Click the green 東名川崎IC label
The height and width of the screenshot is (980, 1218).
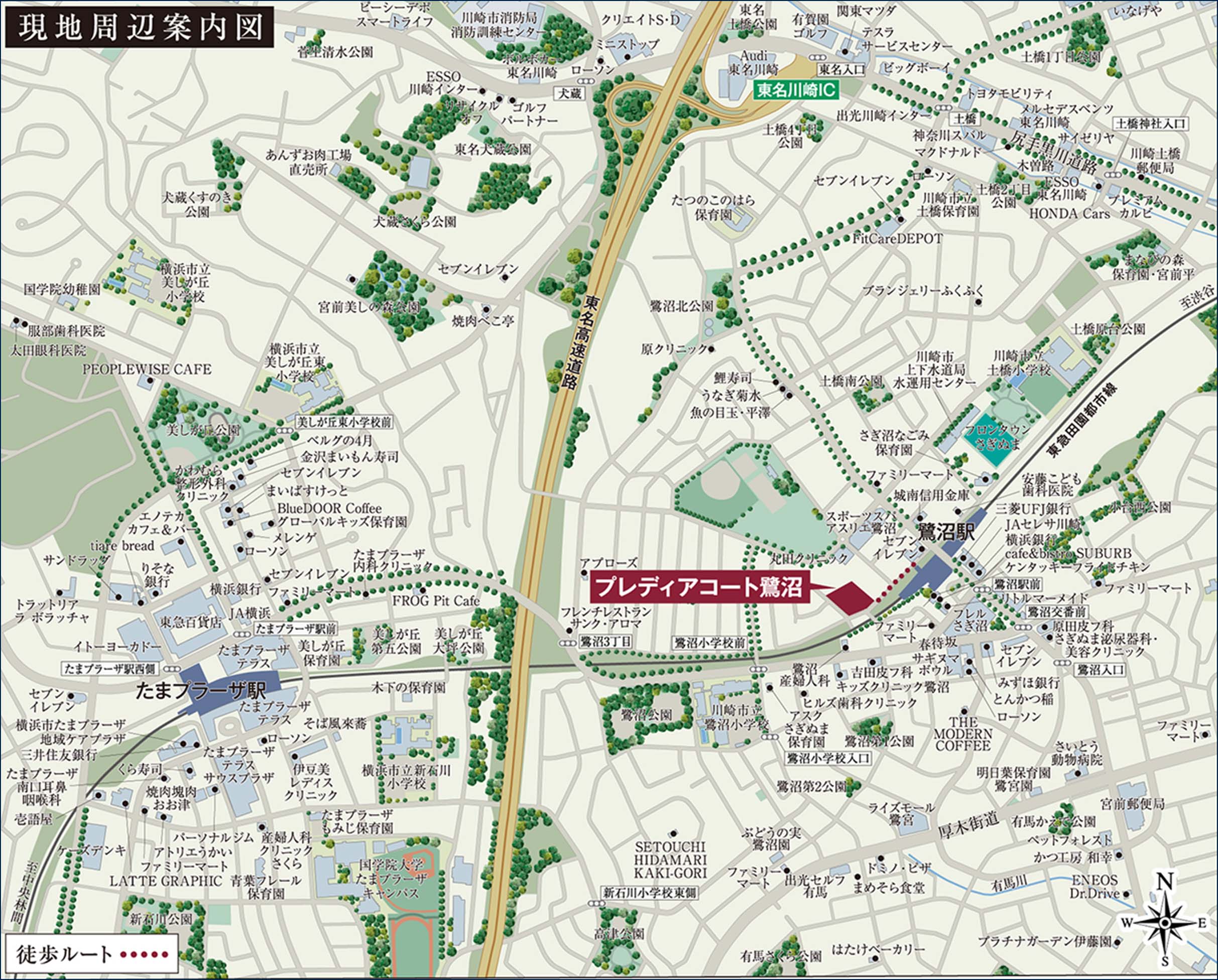click(x=797, y=90)
